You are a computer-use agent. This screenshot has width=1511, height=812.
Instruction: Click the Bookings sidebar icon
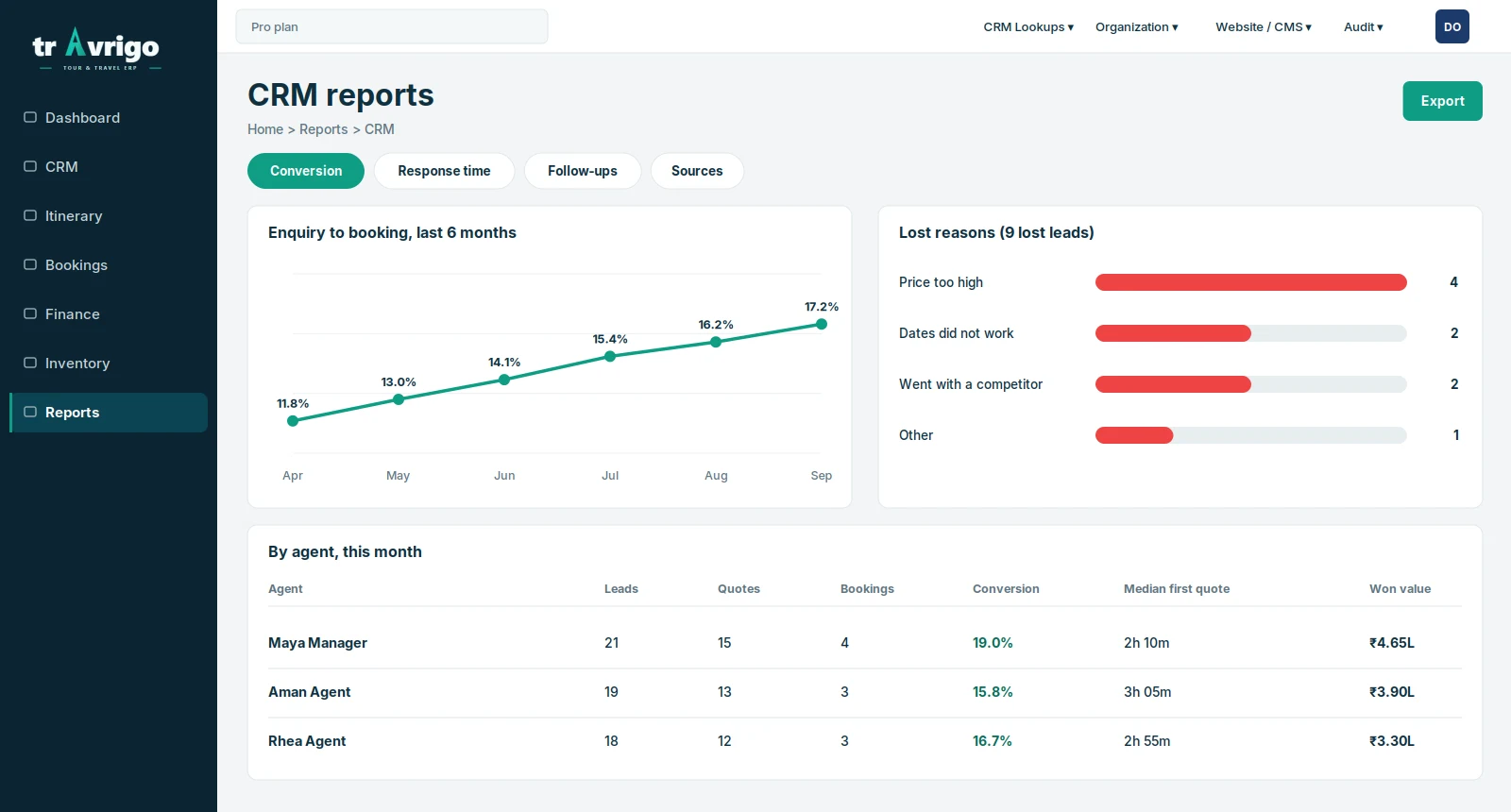point(30,264)
